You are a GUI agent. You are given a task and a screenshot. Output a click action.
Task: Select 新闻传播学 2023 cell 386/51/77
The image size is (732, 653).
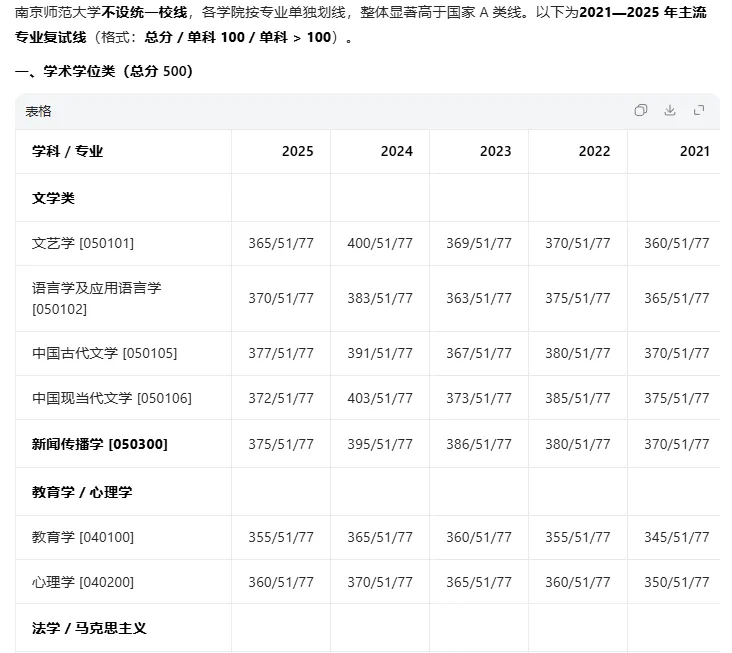click(479, 444)
